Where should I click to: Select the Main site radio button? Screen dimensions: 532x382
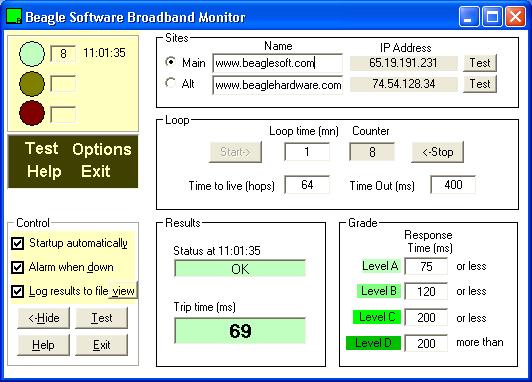tap(170, 62)
